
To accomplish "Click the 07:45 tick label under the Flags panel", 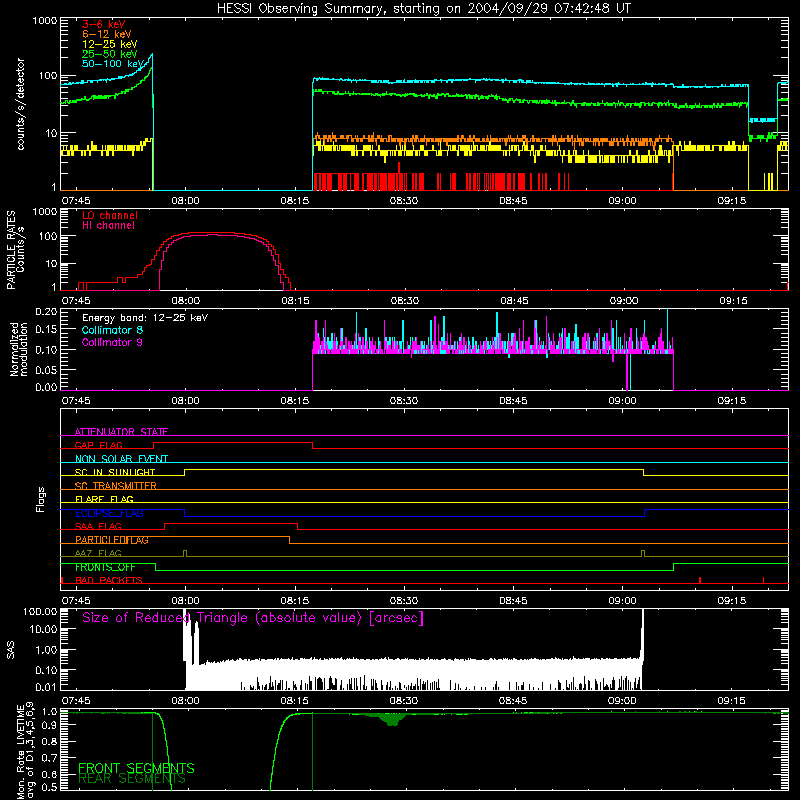I will pyautogui.click(x=76, y=601).
